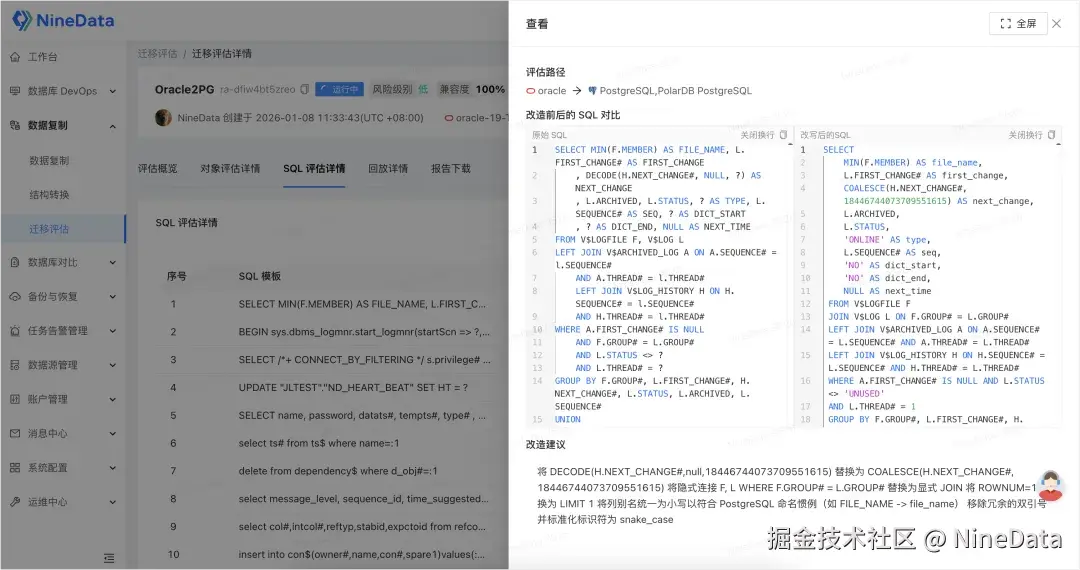Click the 改造建议 suggestion text
This screenshot has height=570, width=1080.
pyautogui.click(x=792, y=496)
